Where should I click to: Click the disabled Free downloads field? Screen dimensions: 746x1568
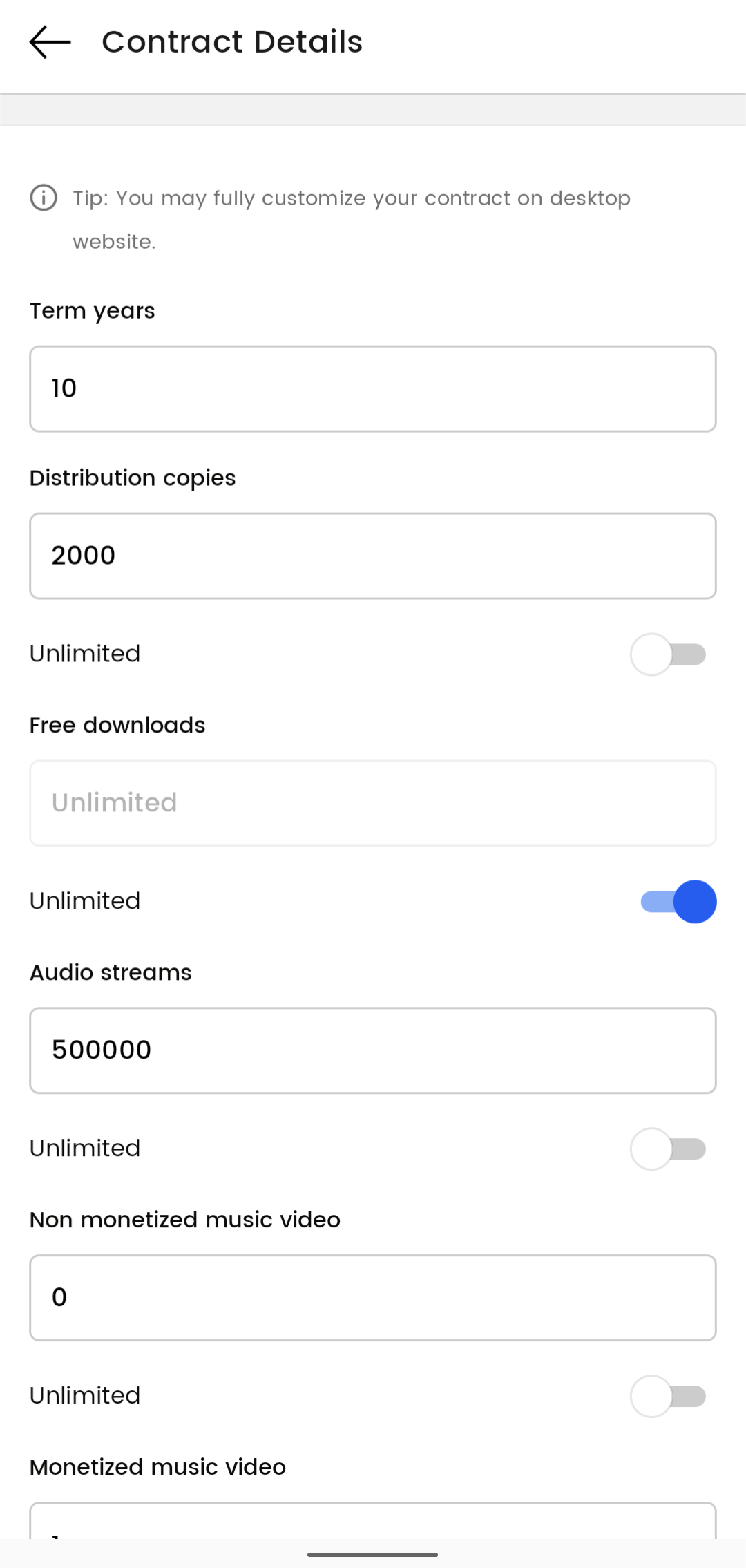pos(373,804)
